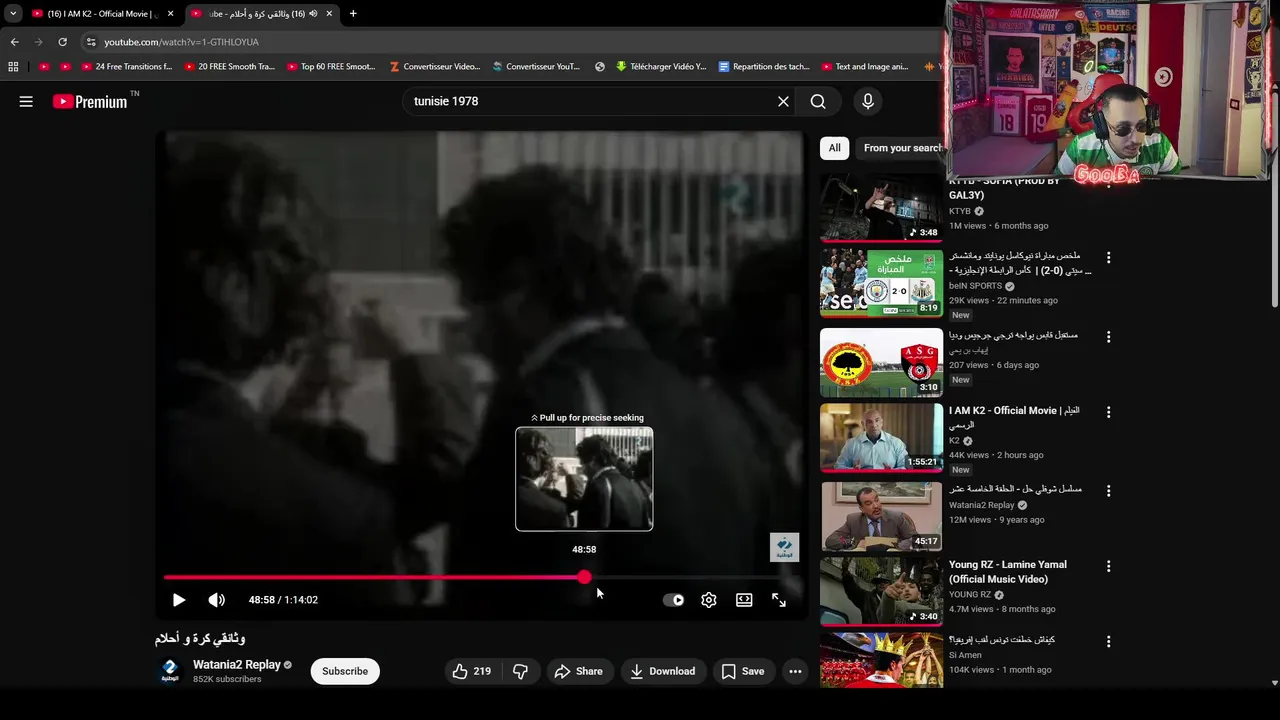Go back in browser history

coord(14,42)
